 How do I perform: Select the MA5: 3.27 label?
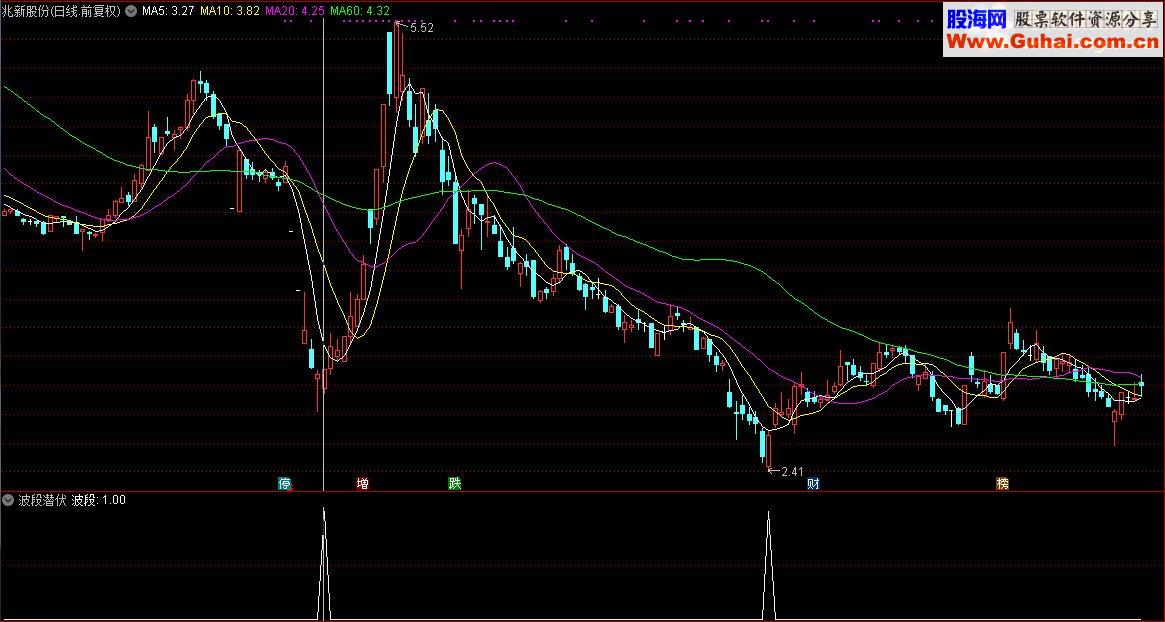pyautogui.click(x=168, y=11)
